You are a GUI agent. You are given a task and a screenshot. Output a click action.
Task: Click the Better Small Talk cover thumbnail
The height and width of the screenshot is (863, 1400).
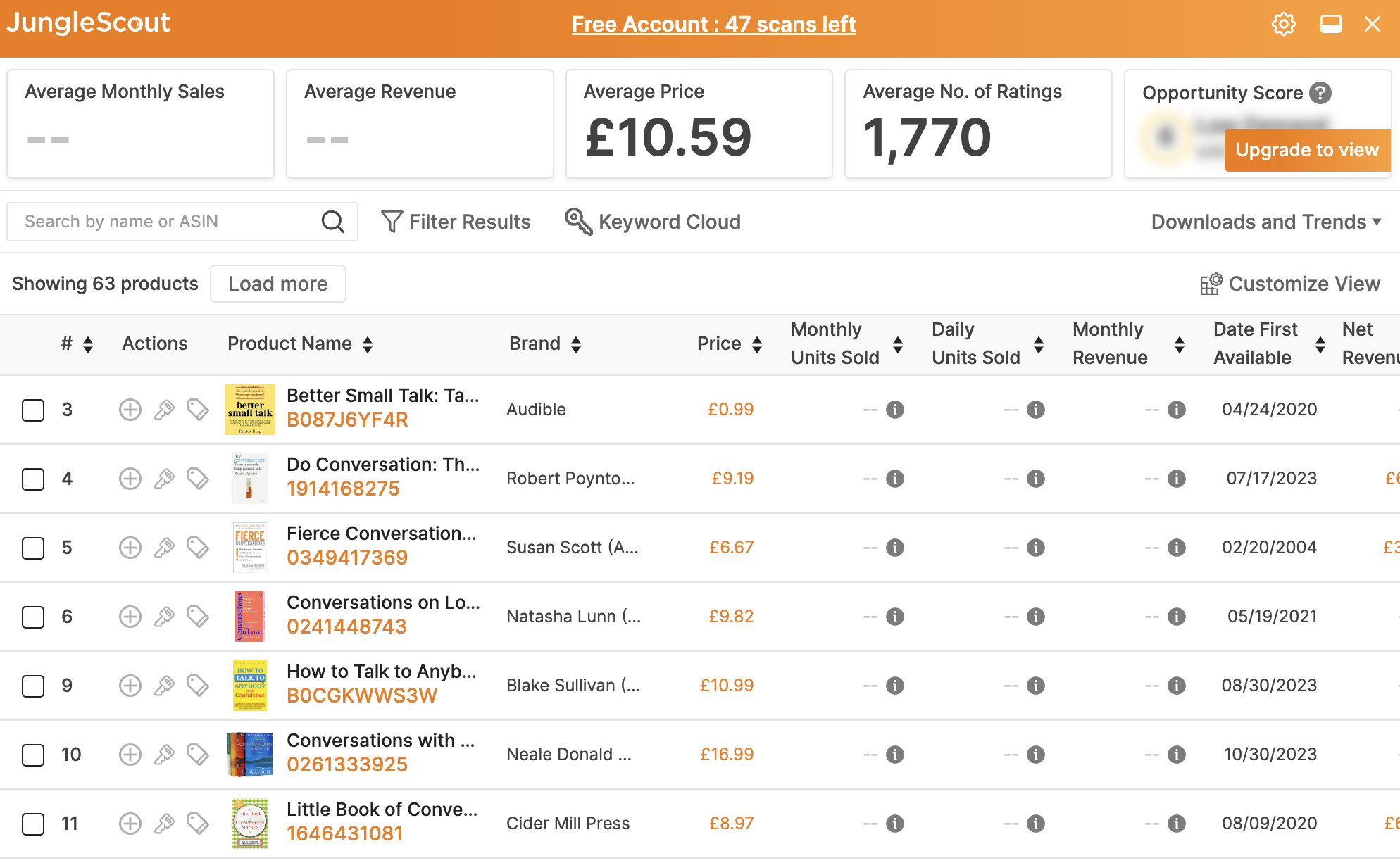[x=250, y=410]
